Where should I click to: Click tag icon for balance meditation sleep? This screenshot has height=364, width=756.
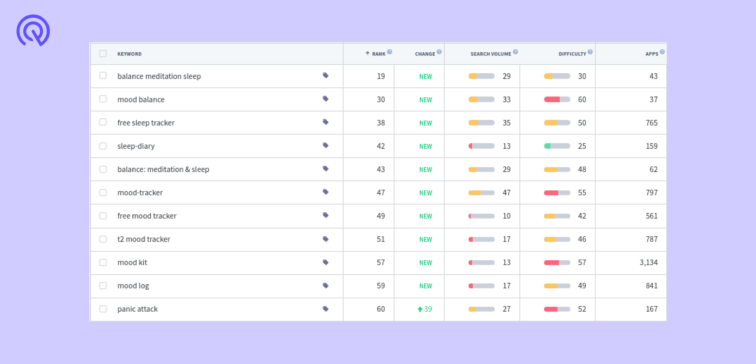325,76
